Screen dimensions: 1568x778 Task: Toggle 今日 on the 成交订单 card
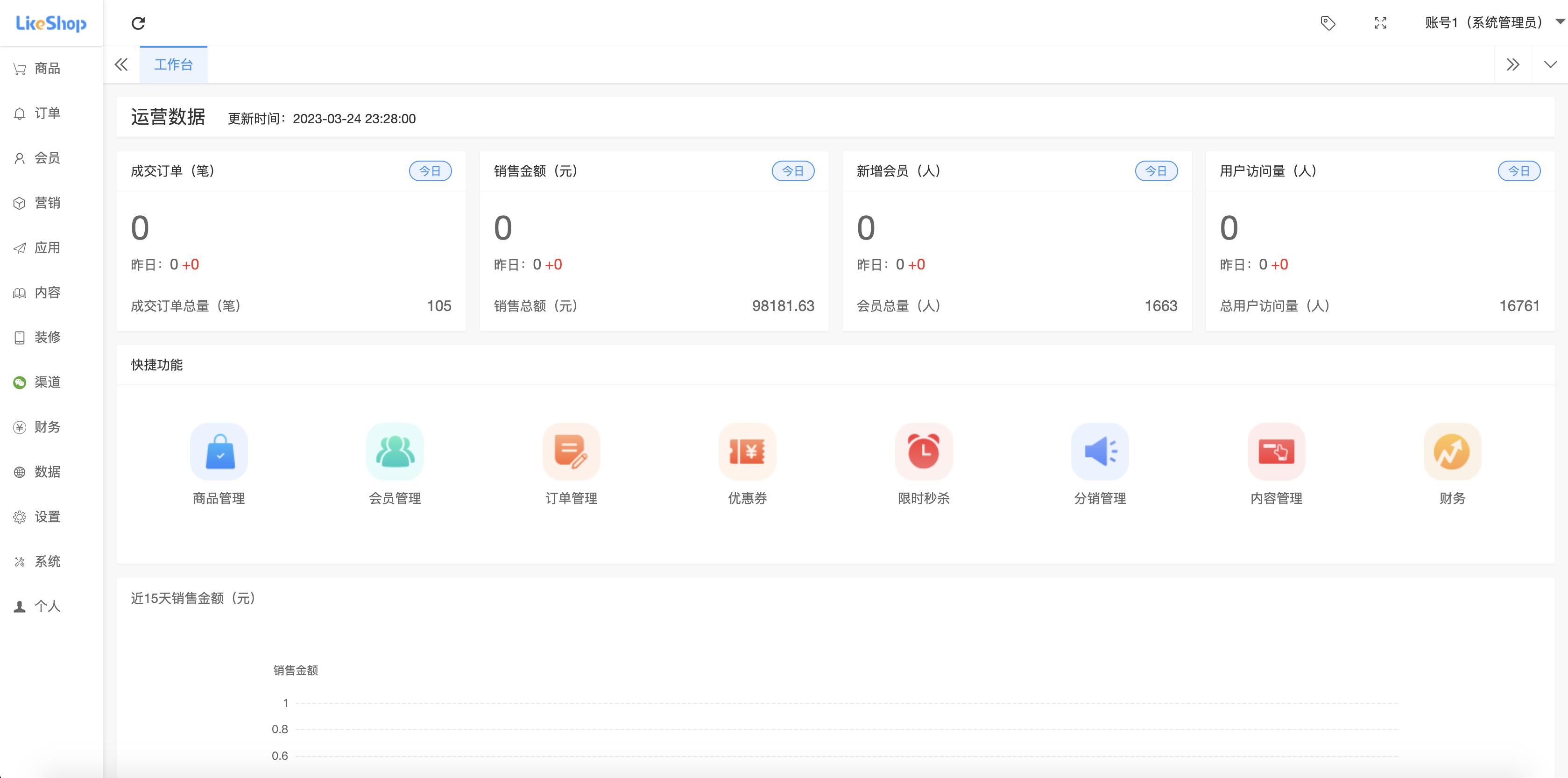[x=431, y=171]
